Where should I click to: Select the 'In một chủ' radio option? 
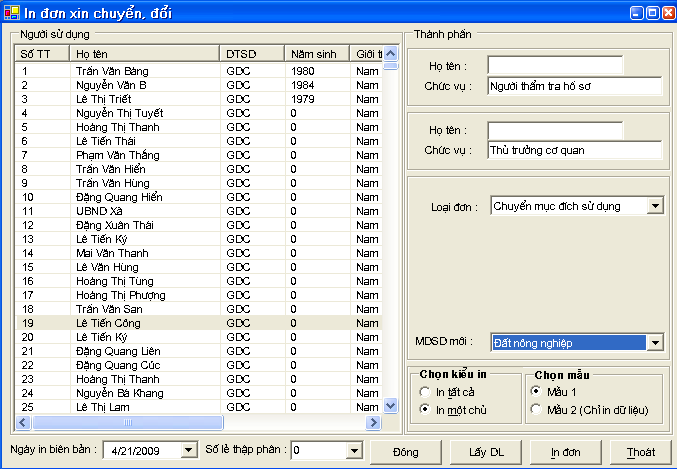coord(426,409)
